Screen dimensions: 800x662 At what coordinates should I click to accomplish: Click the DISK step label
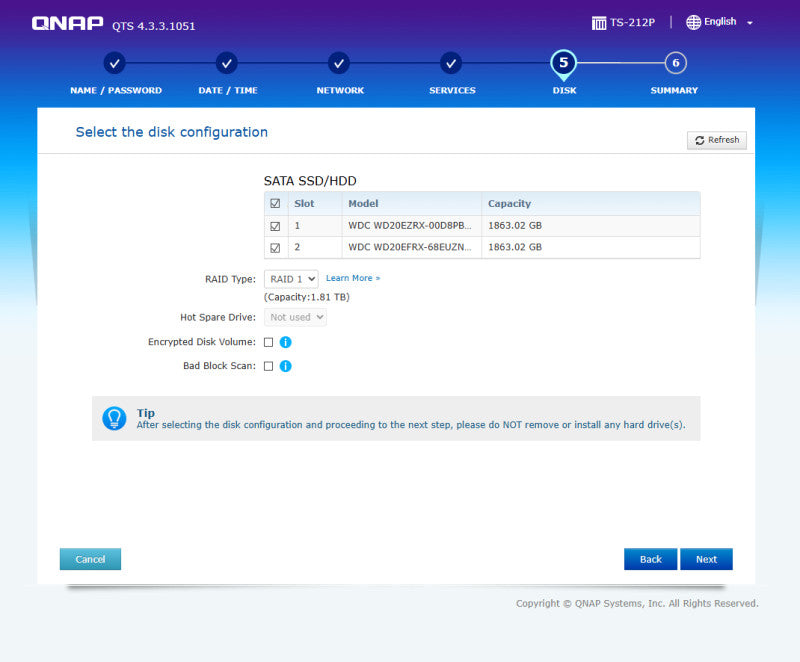pyautogui.click(x=564, y=90)
